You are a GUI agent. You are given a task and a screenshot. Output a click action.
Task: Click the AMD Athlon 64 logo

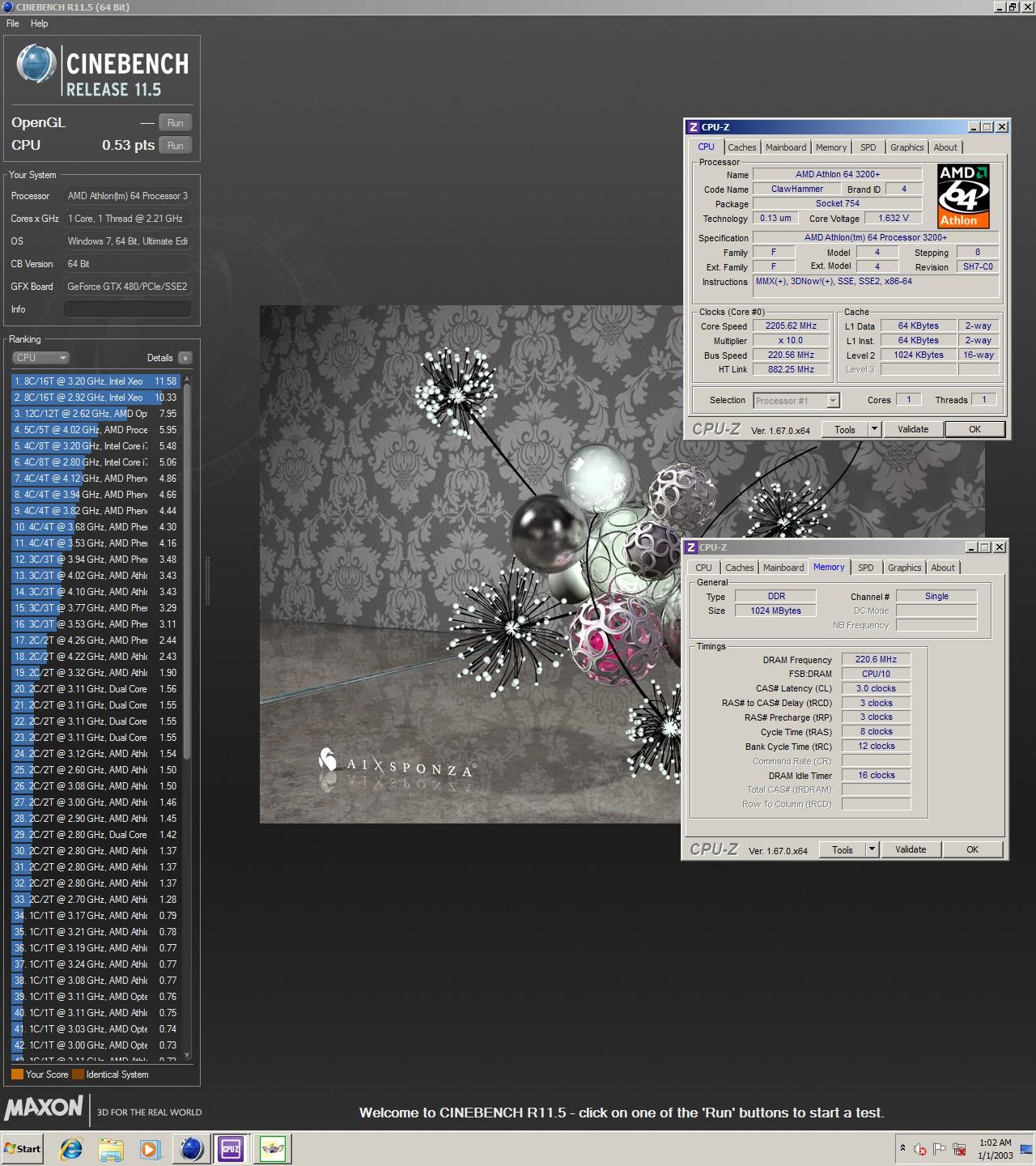tap(963, 196)
